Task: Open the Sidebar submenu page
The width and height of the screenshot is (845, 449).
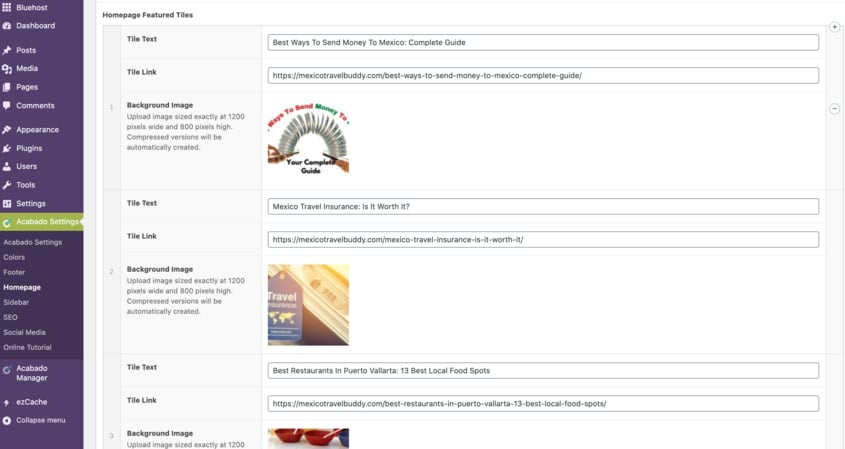Action: click(x=16, y=303)
